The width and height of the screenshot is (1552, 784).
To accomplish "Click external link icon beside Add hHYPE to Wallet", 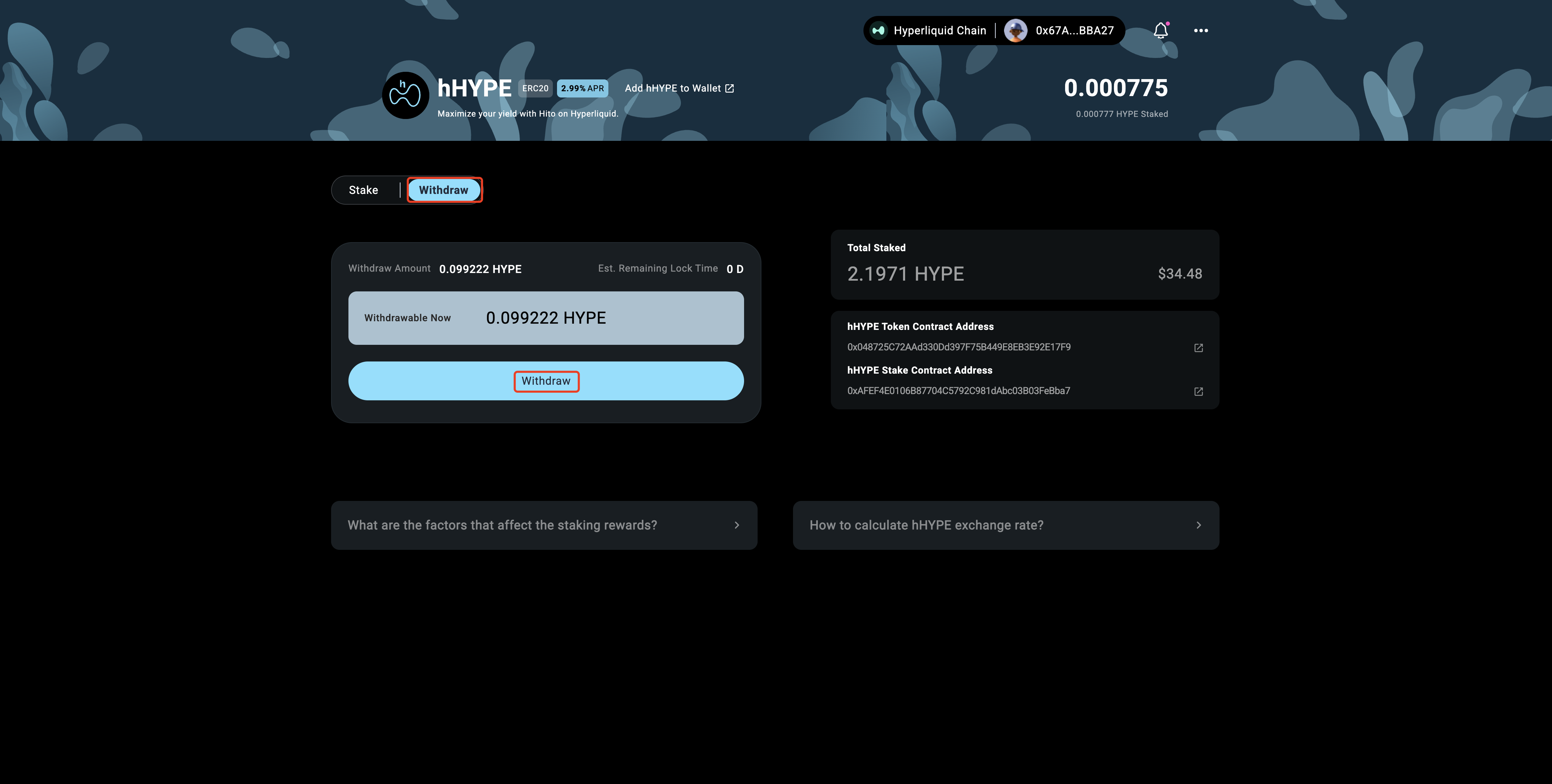I will point(729,88).
